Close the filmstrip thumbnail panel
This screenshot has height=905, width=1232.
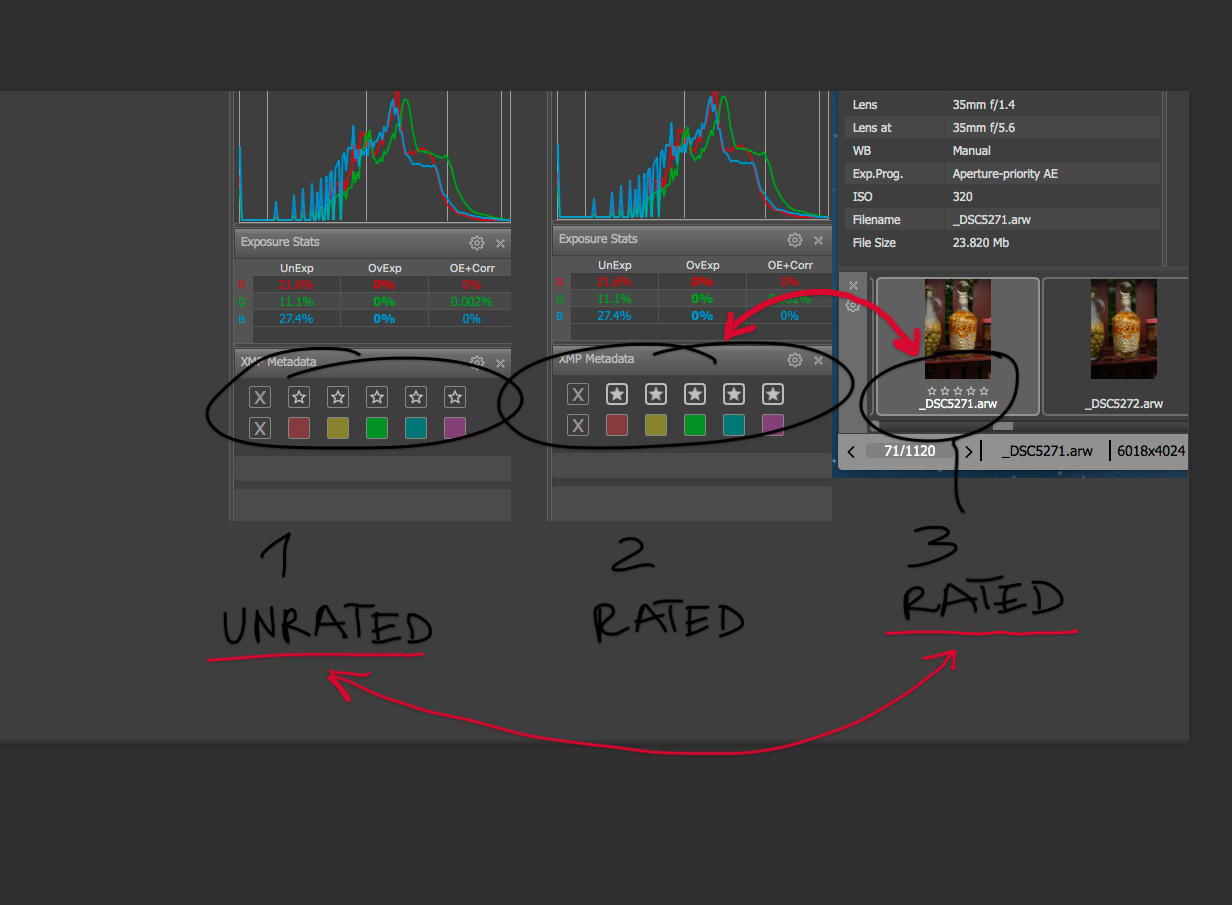pyautogui.click(x=853, y=286)
